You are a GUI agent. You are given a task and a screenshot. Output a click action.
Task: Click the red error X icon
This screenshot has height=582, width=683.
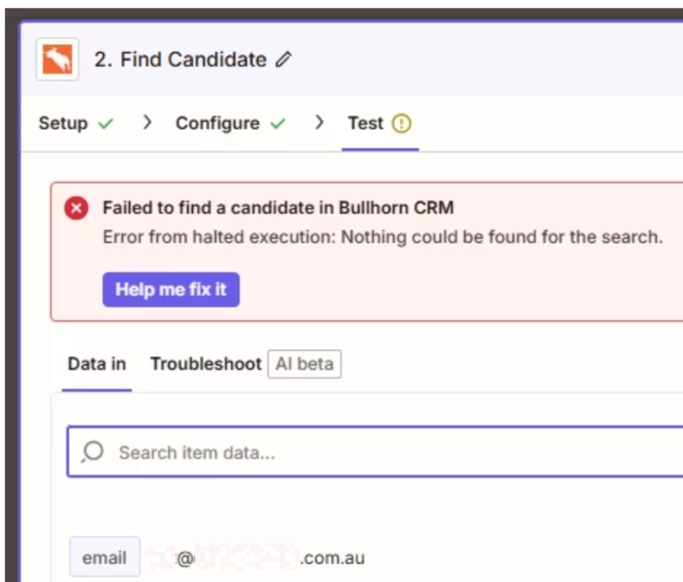(76, 209)
